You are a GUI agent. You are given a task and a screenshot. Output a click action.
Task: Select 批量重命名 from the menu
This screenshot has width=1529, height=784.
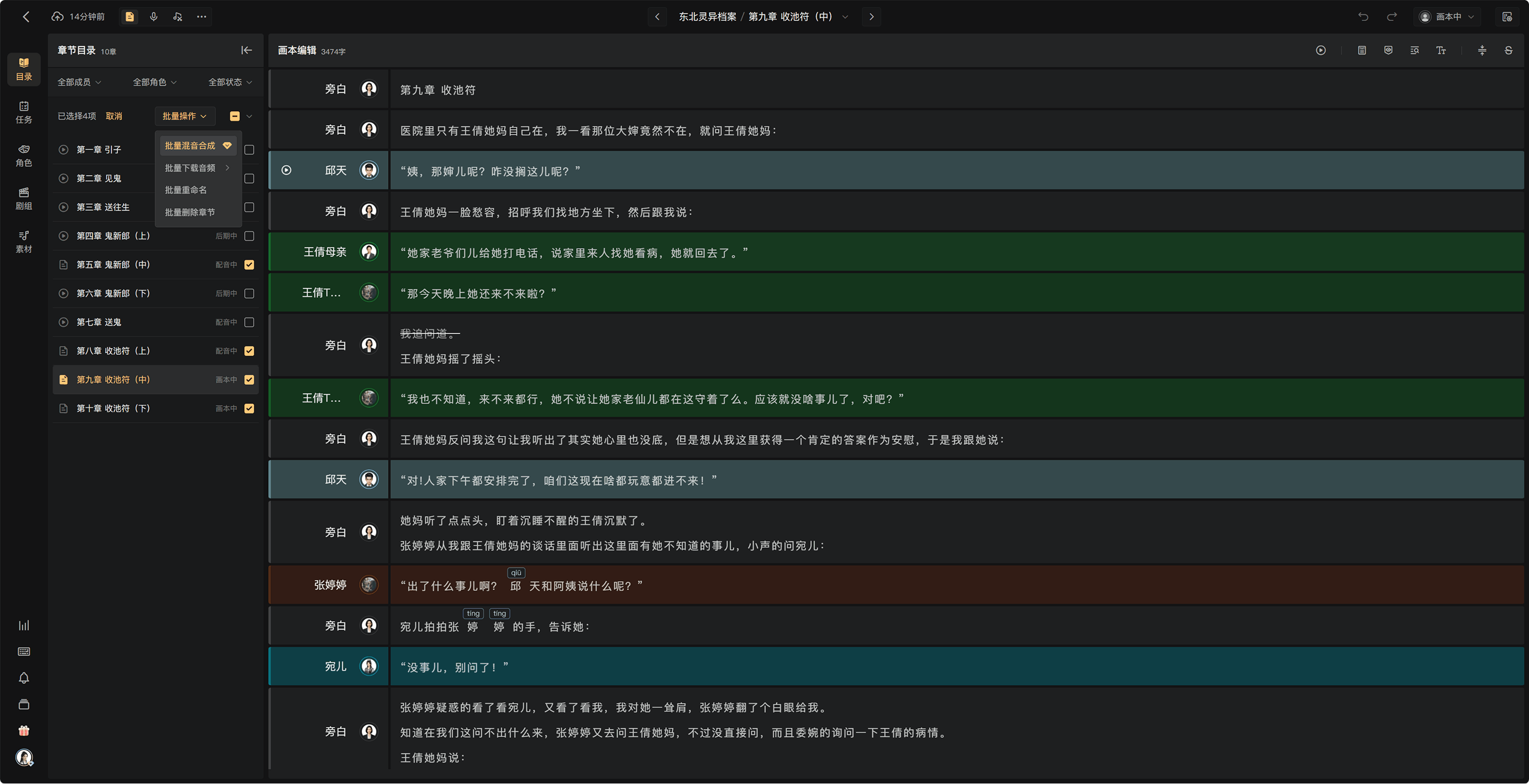point(197,190)
